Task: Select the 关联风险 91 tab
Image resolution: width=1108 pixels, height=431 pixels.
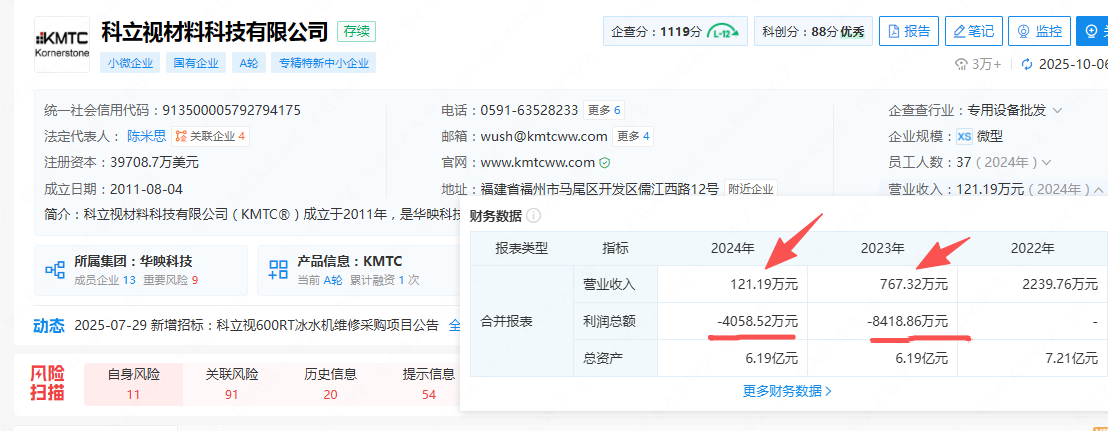Action: 232,384
